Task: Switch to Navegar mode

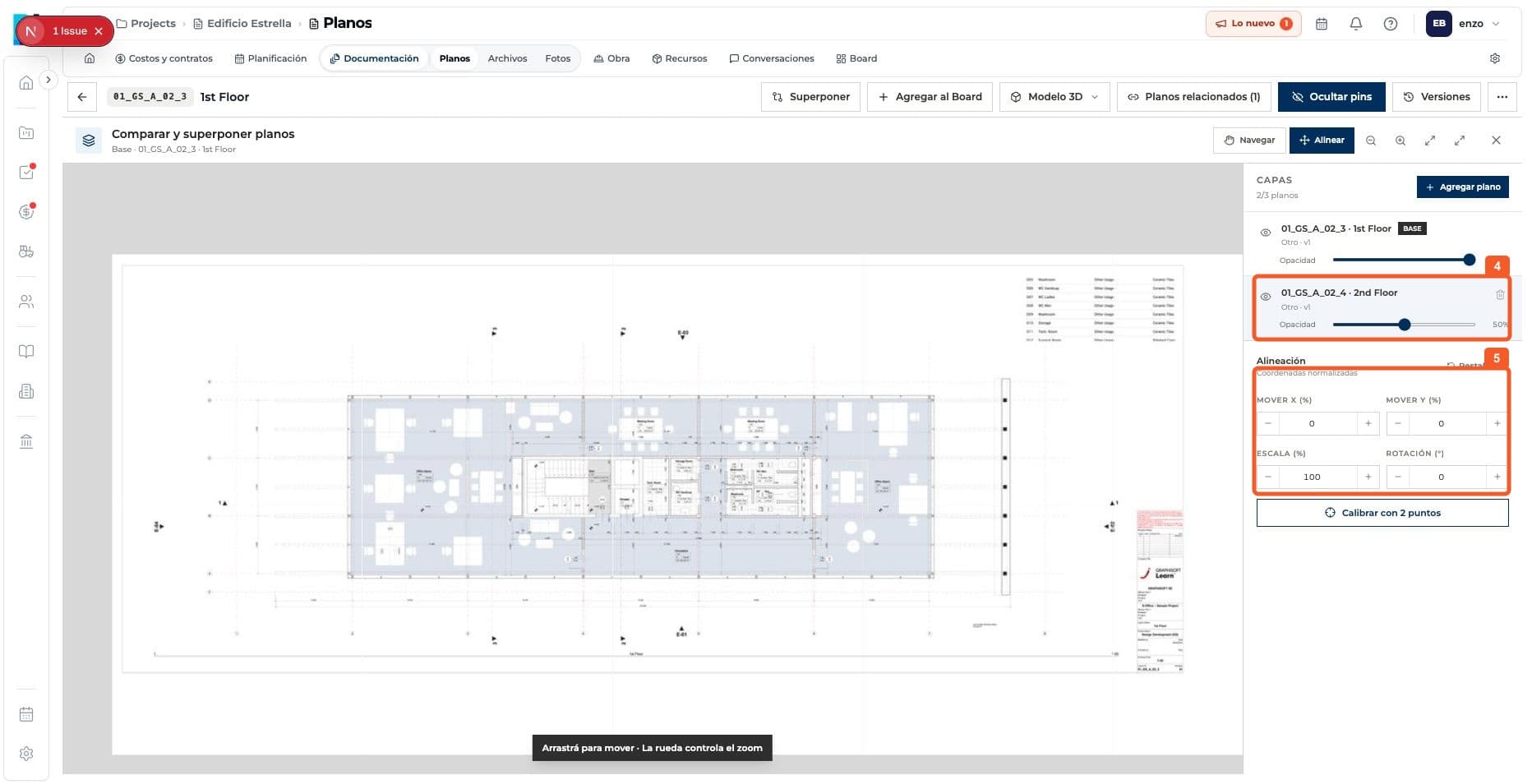Action: [x=1249, y=141]
